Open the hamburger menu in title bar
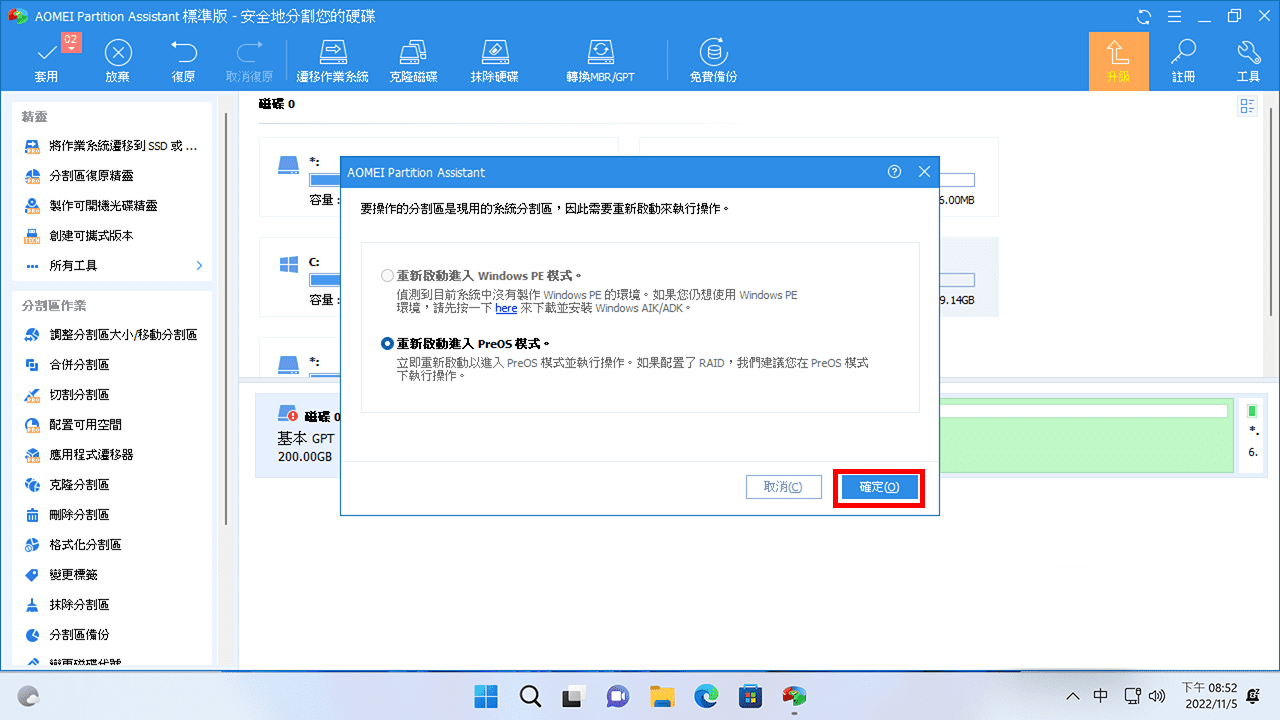Screen dimensions: 1280x720 pos(1173,16)
